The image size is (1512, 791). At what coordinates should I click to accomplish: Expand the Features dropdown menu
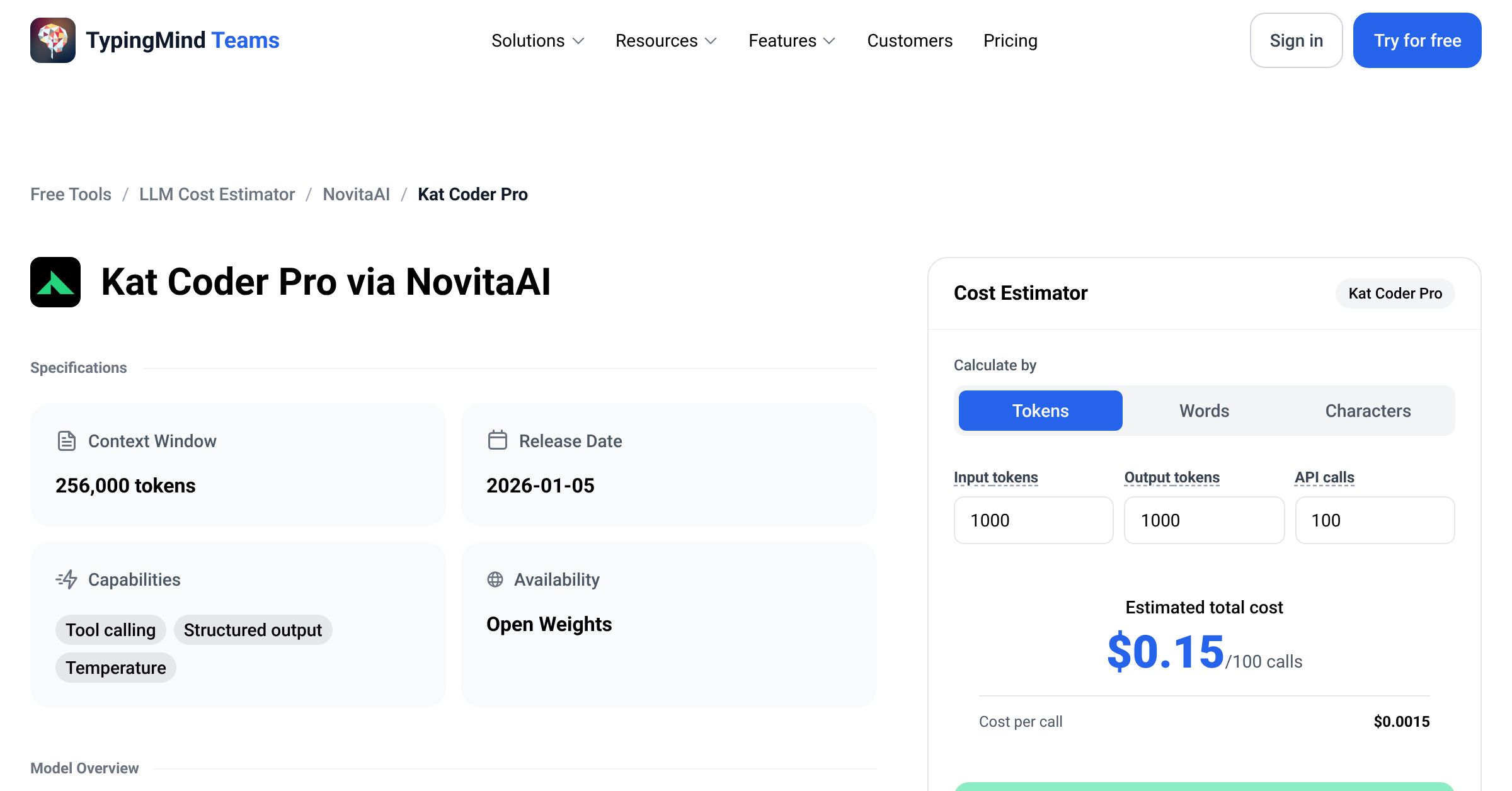792,40
